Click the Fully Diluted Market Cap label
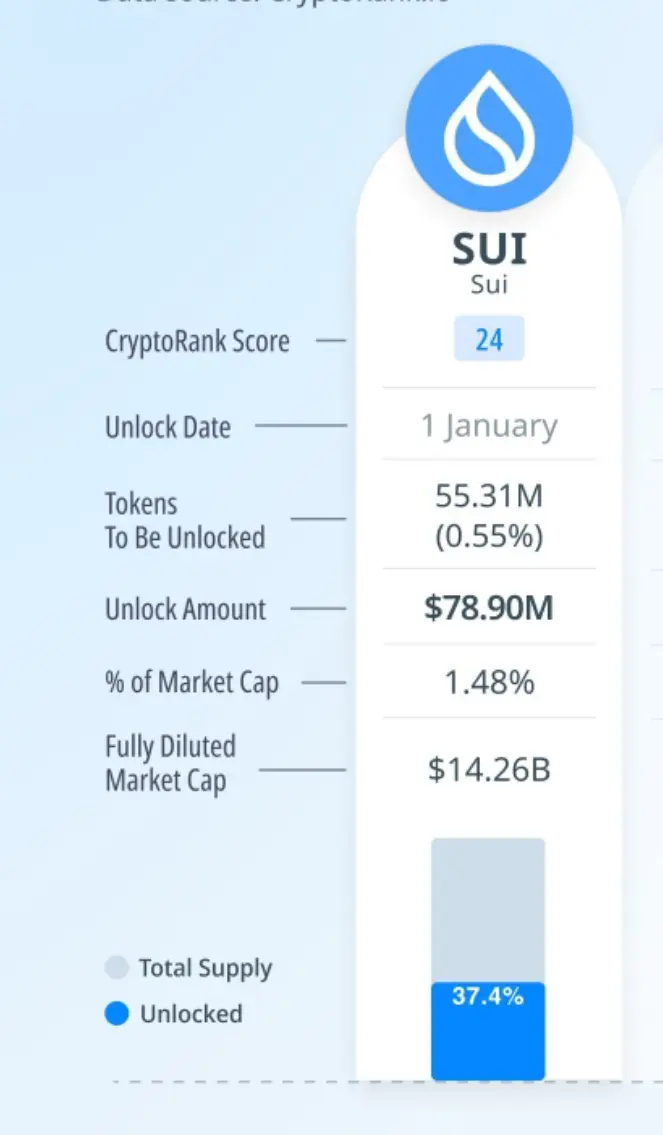Image resolution: width=663 pixels, height=1135 pixels. 171,764
